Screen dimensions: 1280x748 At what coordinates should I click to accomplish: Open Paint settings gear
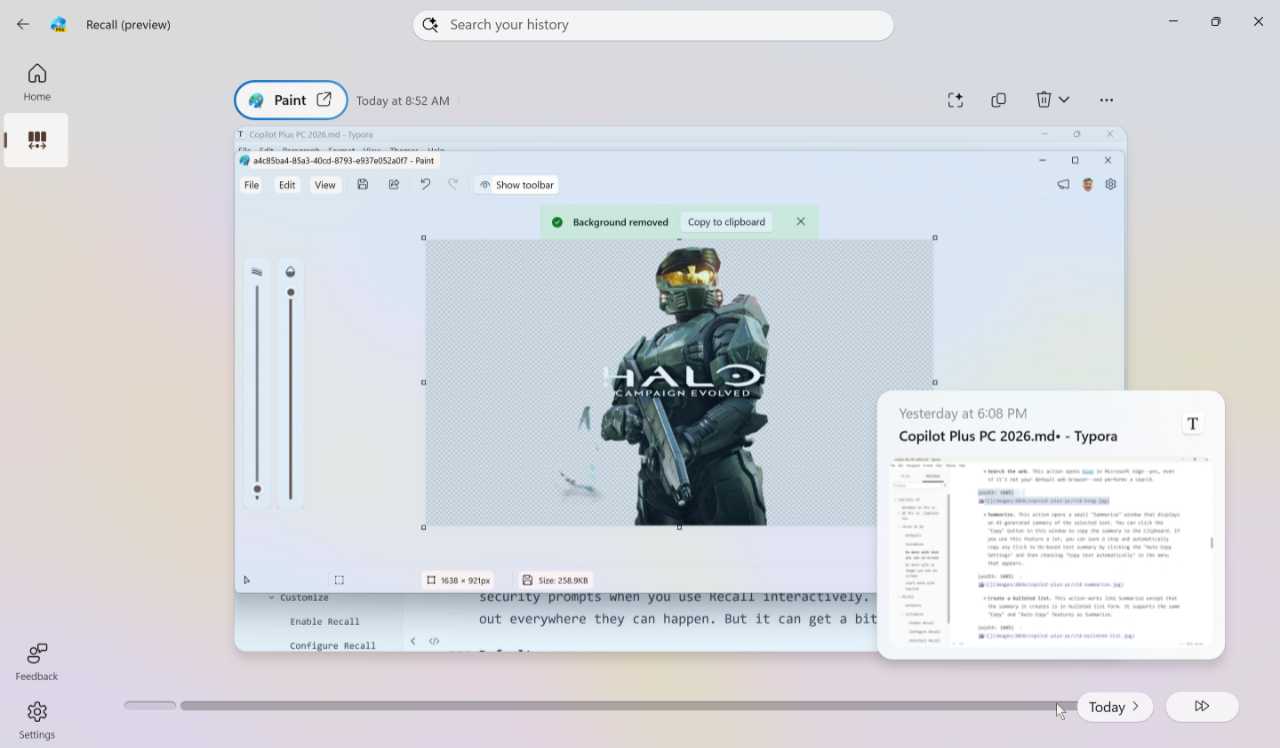(x=1111, y=185)
